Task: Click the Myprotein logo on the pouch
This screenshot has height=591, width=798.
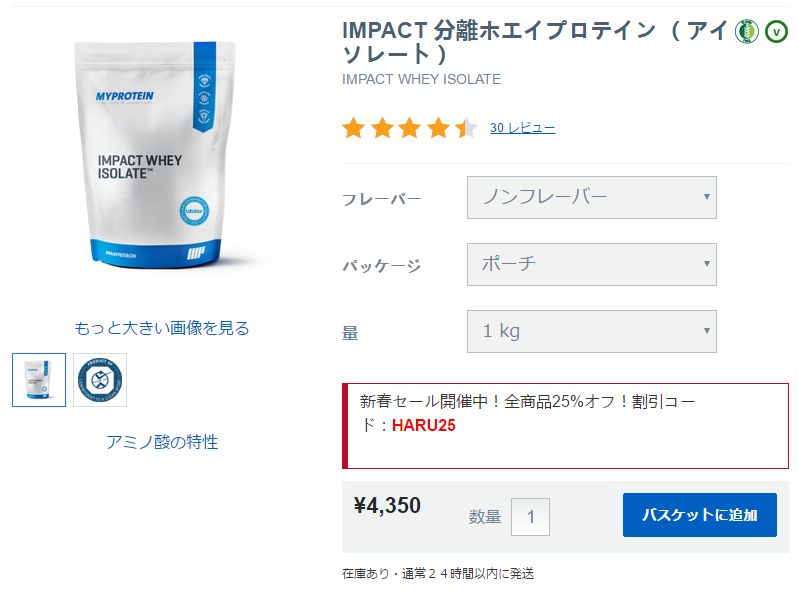Action: (124, 96)
